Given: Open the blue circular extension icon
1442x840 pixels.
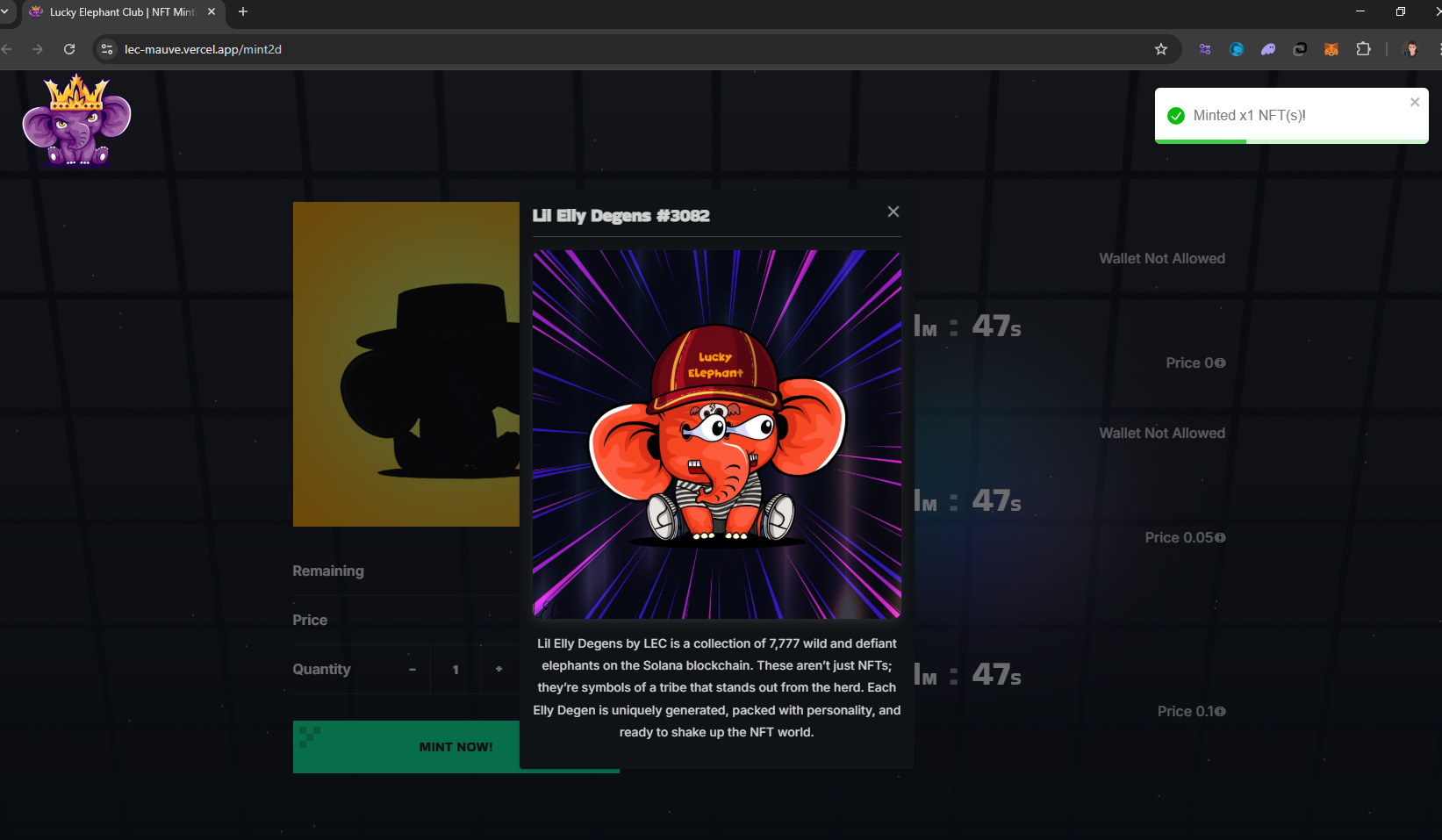Looking at the screenshot, I should coord(1237,49).
